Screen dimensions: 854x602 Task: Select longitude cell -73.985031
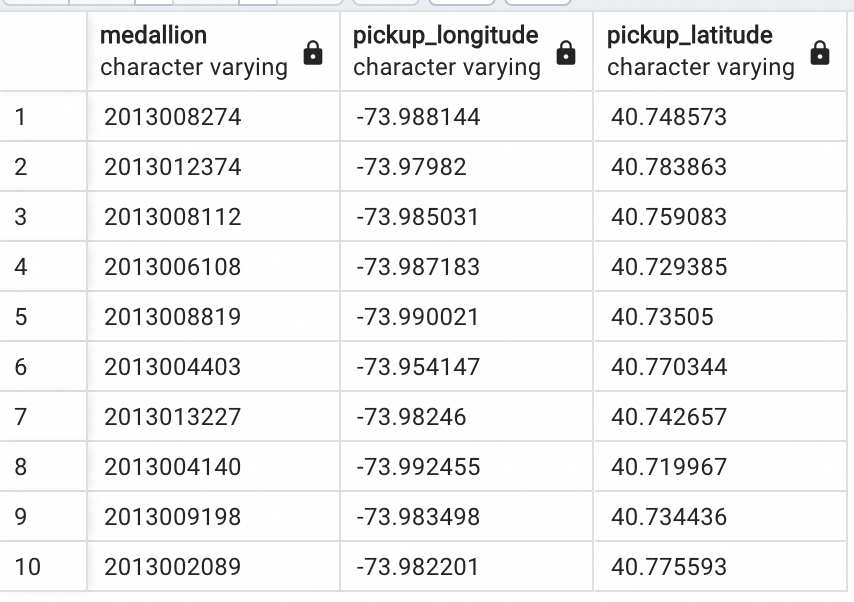[x=418, y=217]
